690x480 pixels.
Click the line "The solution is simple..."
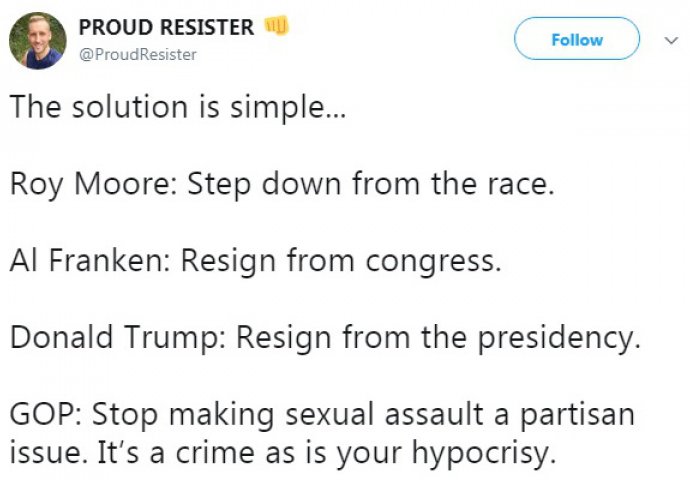pyautogui.click(x=180, y=109)
